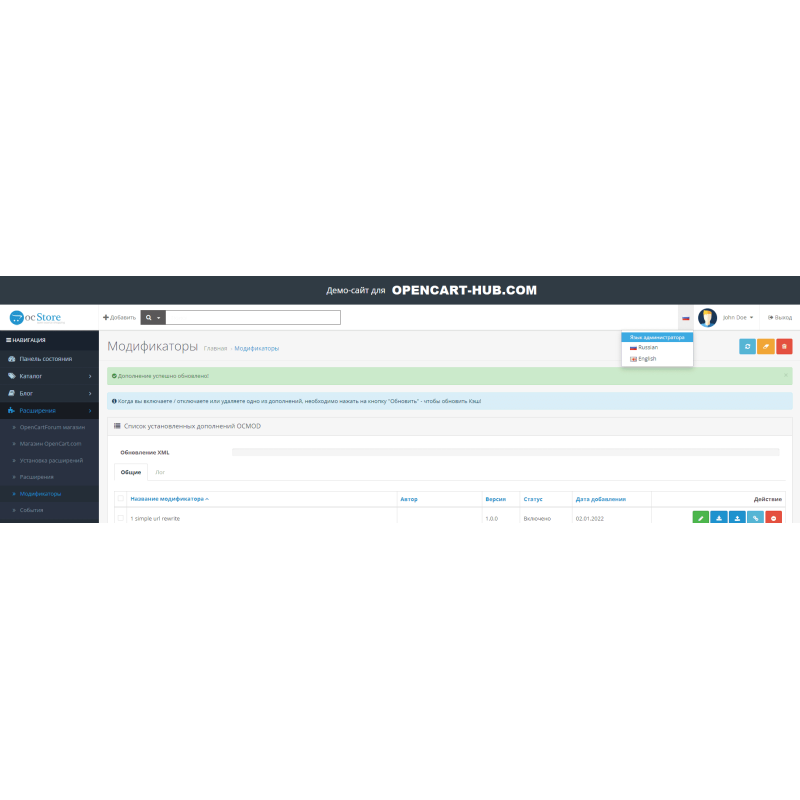Edit the simple url rewrite modification
800x800 pixels.
pos(701,518)
